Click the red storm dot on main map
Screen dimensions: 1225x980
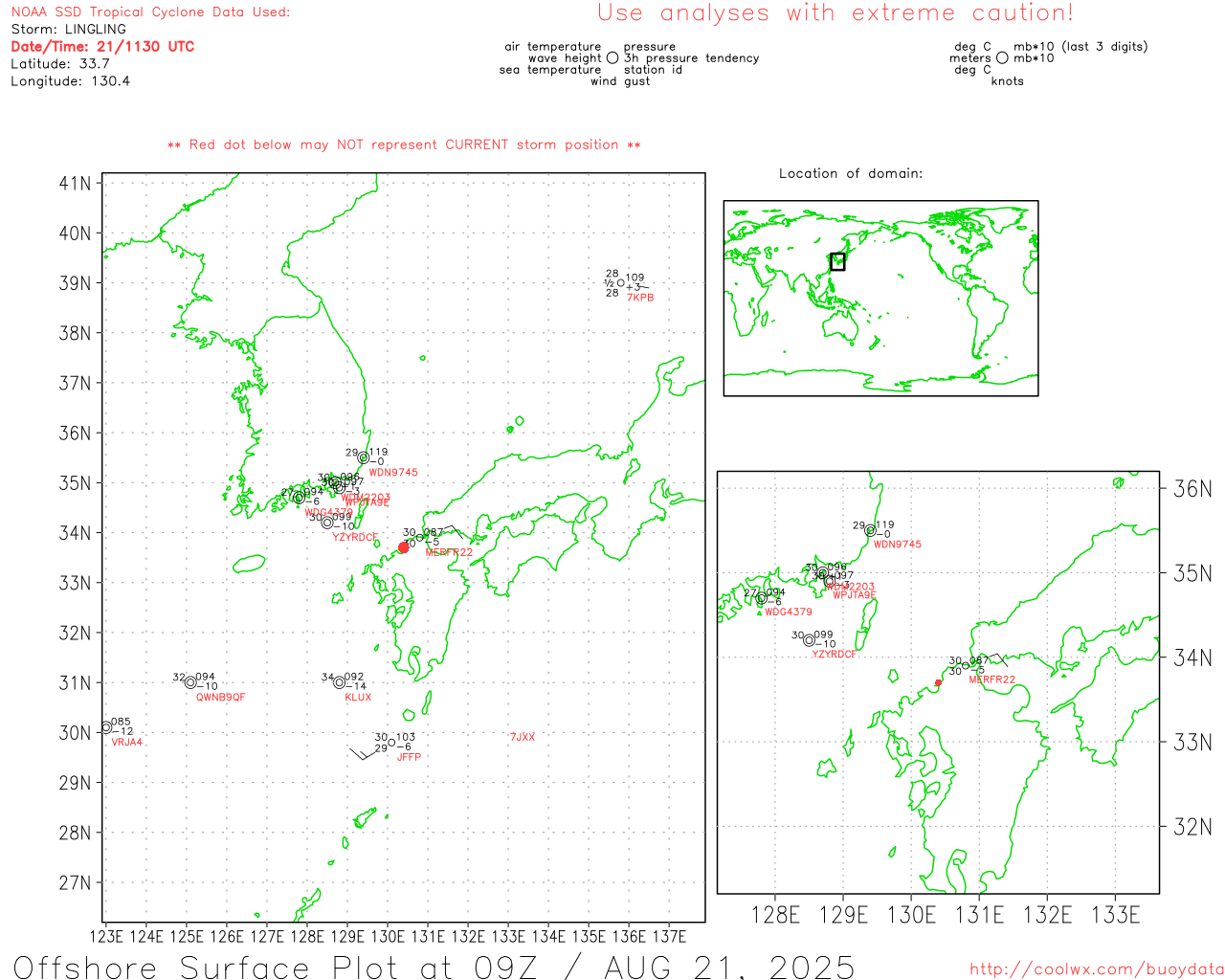point(404,547)
